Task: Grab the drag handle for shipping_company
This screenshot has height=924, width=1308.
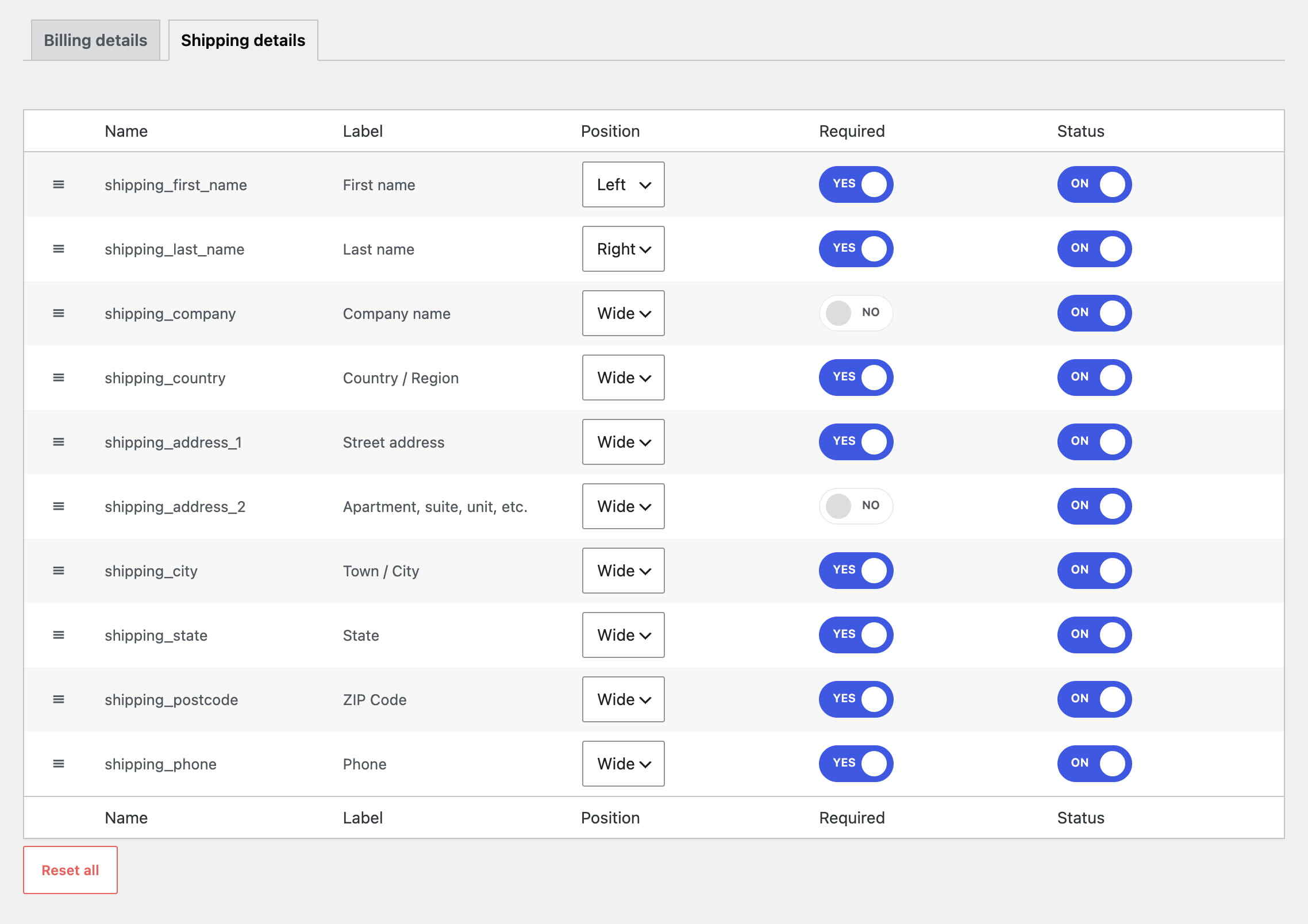Action: pyautogui.click(x=59, y=313)
